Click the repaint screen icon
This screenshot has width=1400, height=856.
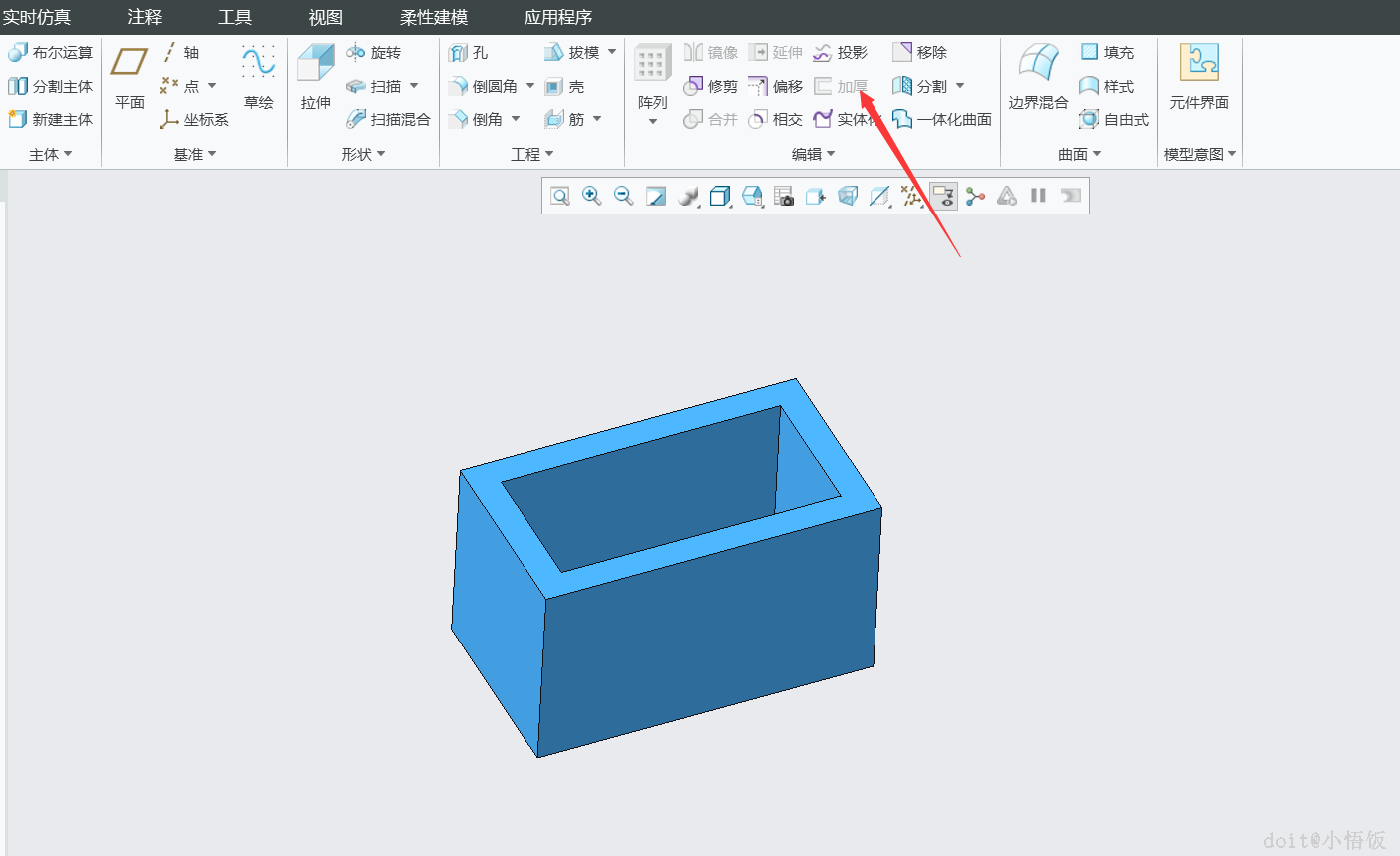[x=656, y=196]
